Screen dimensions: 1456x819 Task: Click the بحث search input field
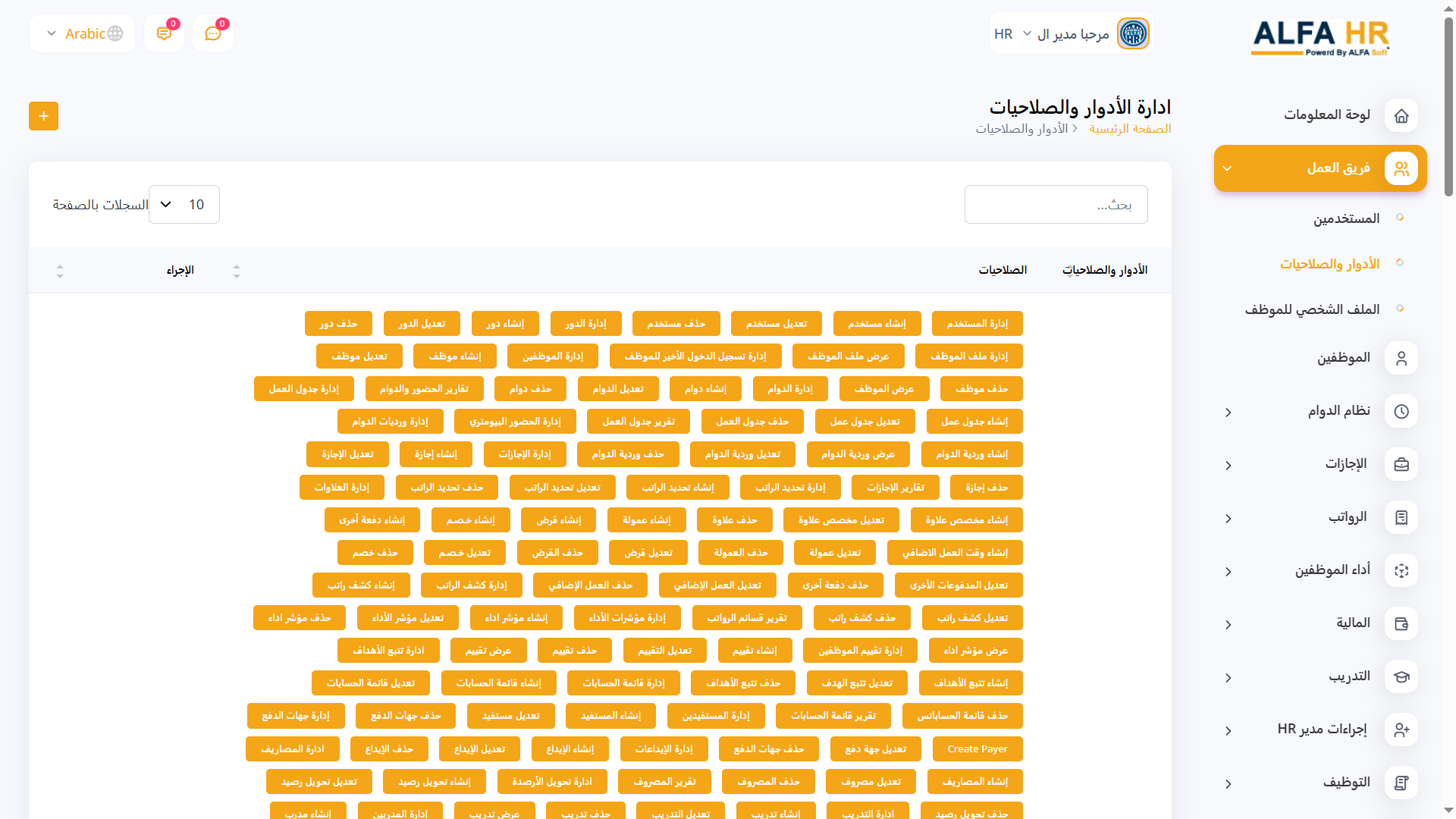[1056, 205]
